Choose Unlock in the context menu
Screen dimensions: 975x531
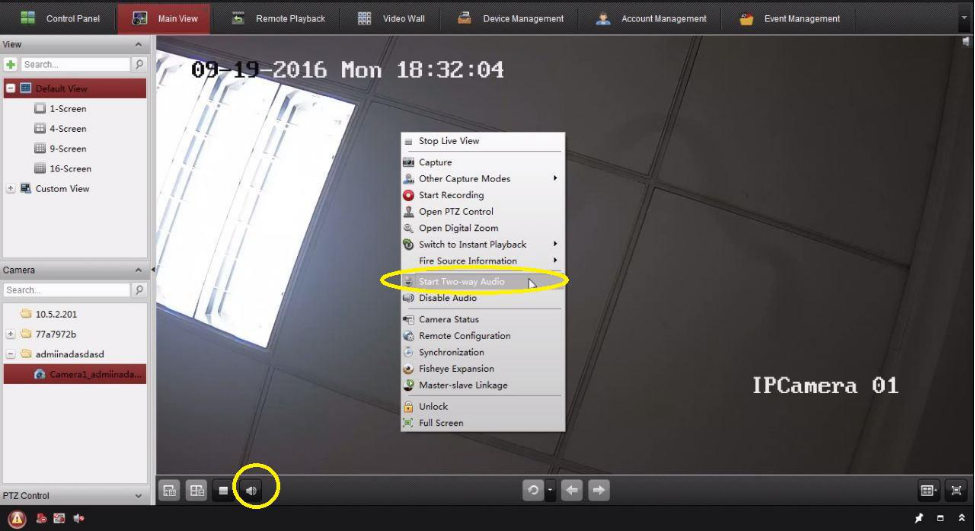(433, 407)
